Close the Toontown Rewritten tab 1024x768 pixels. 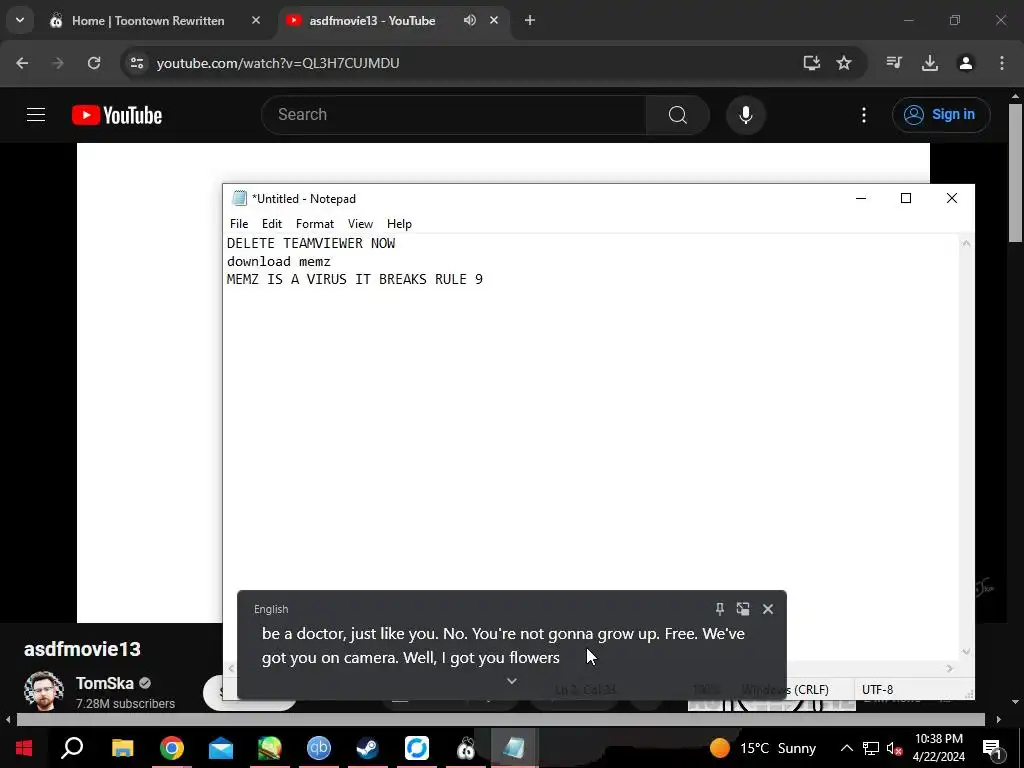(x=256, y=21)
